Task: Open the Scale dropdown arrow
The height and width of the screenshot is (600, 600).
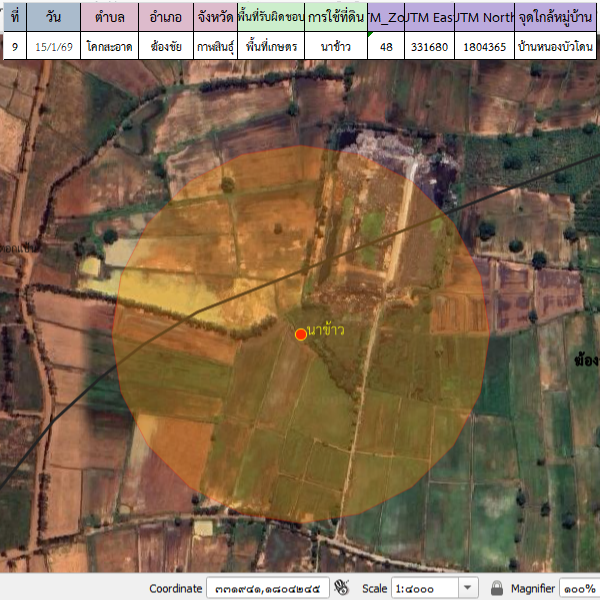Action: pos(468,588)
